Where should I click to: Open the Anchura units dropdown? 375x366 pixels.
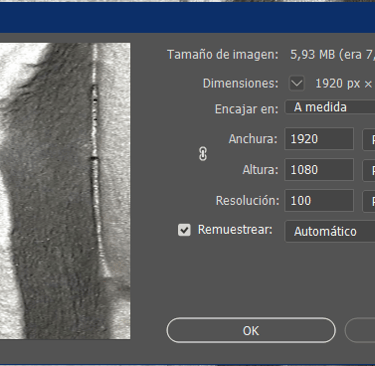tap(369, 139)
